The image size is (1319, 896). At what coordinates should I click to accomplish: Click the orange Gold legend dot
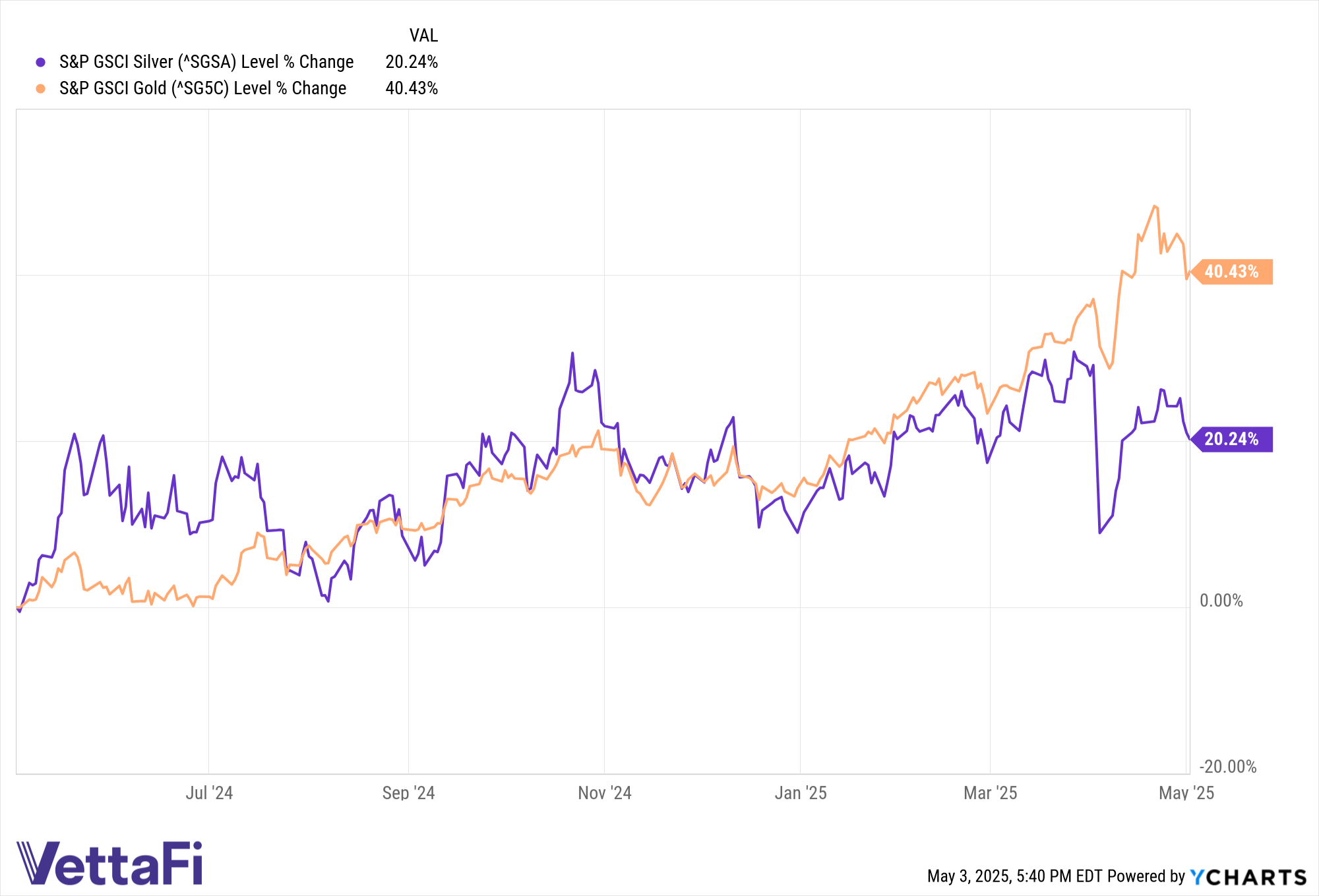pos(41,88)
